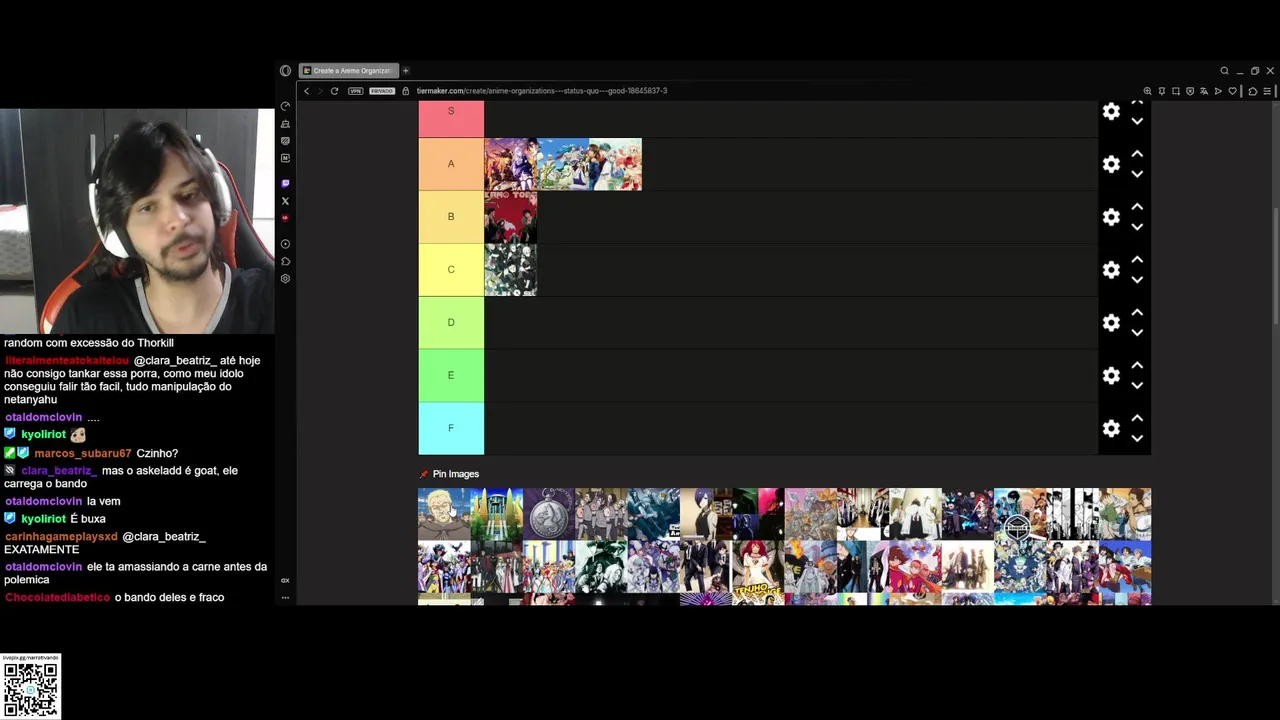Image resolution: width=1280 pixels, height=720 pixels.
Task: Click chat username marcos_subaru67
Action: 83,454
